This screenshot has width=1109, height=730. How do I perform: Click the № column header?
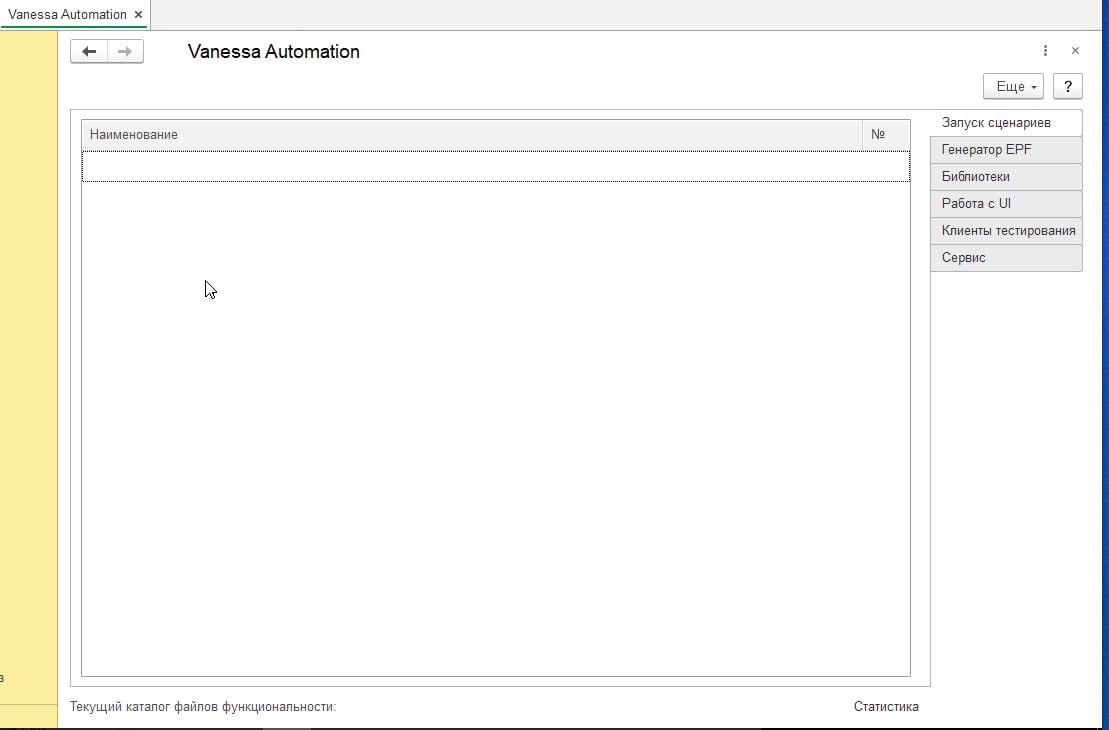coord(886,134)
